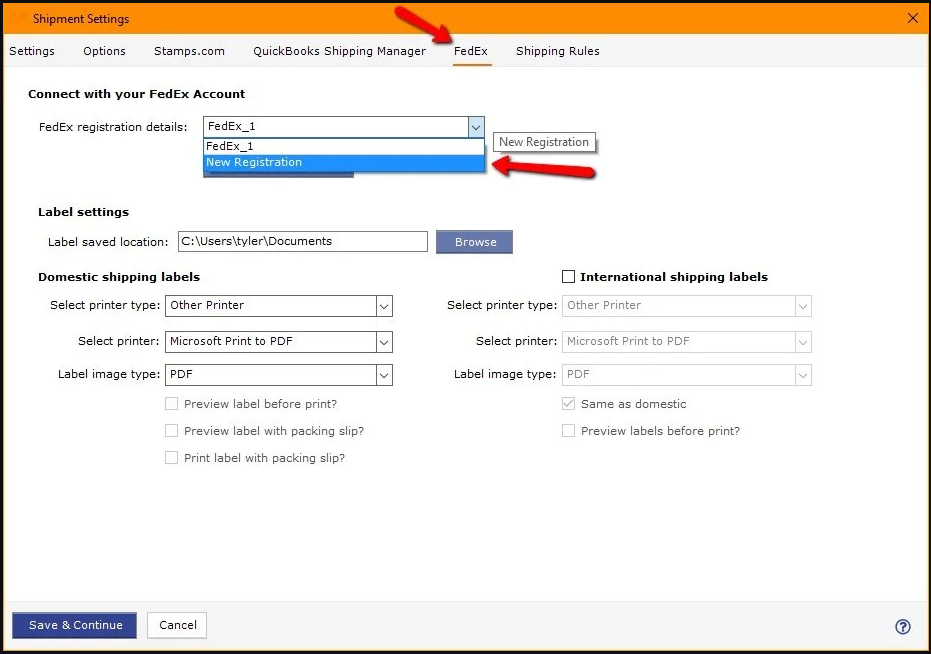Image resolution: width=931 pixels, height=654 pixels.
Task: Click the help question mark icon
Action: click(x=902, y=627)
